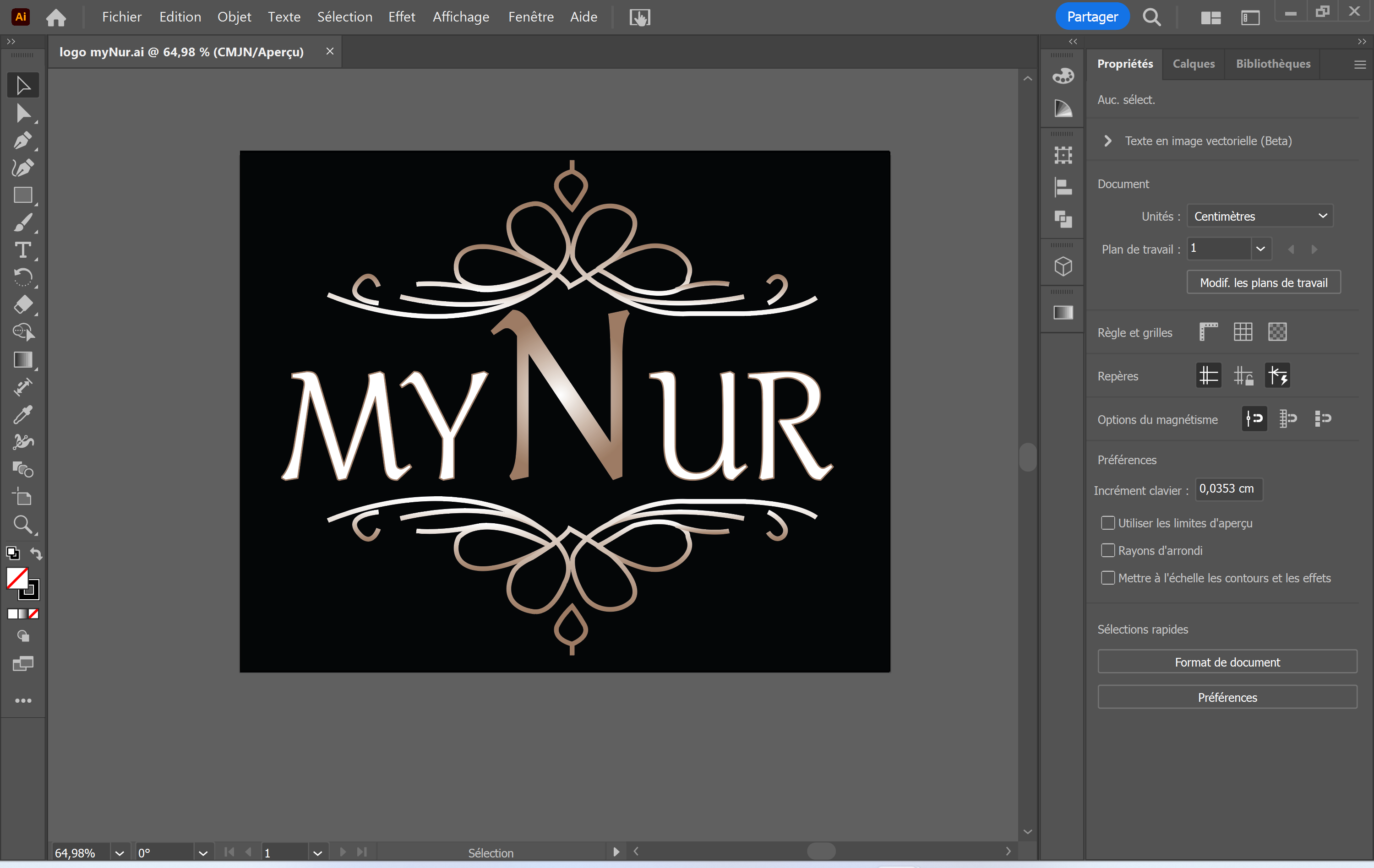1374x868 pixels.
Task: Click the Fill swatch in toolbar
Action: point(17,578)
